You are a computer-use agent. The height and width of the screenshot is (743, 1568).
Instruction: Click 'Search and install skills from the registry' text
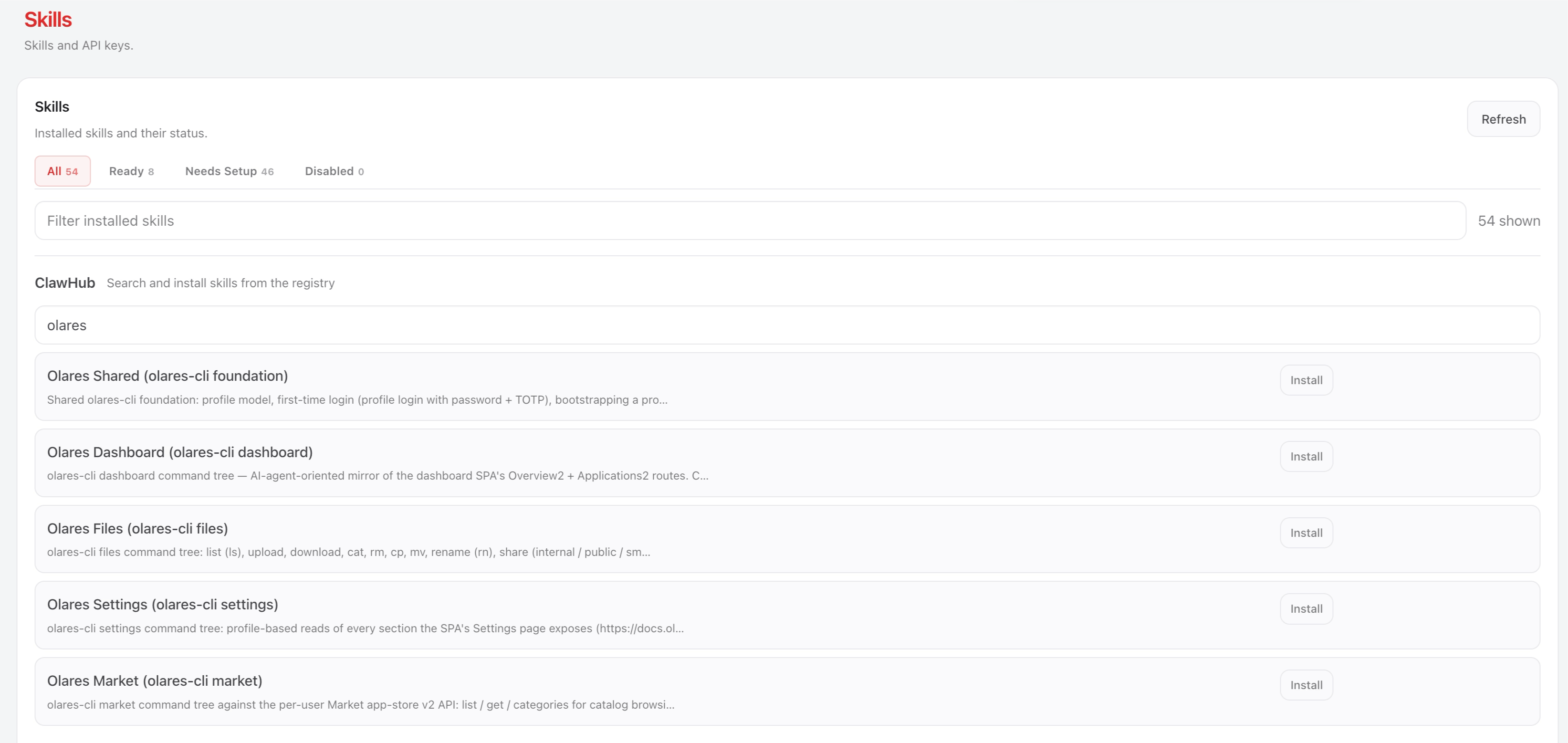tap(220, 283)
